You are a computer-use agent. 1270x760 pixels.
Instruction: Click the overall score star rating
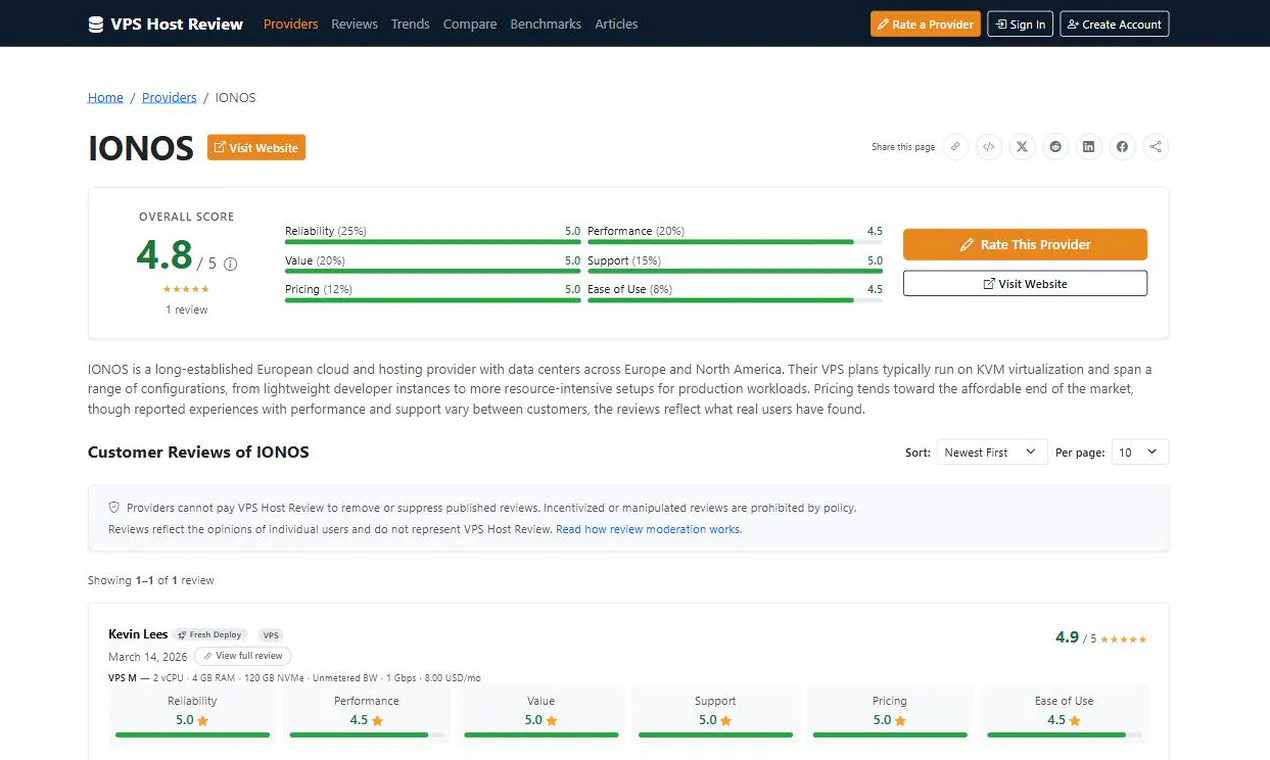click(186, 289)
